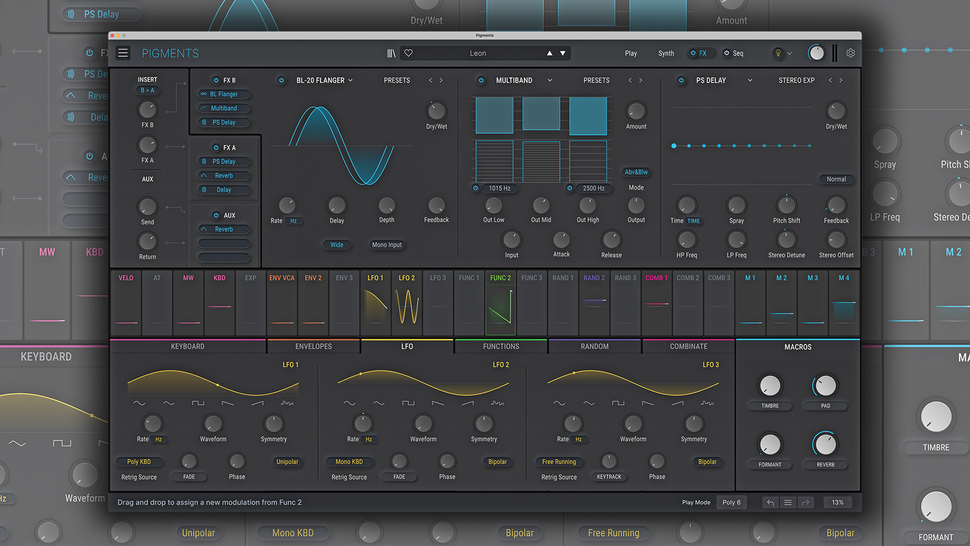Screen dimensions: 970x546
Task: Open the Poly 6 play mode dropdown
Action: (731, 503)
